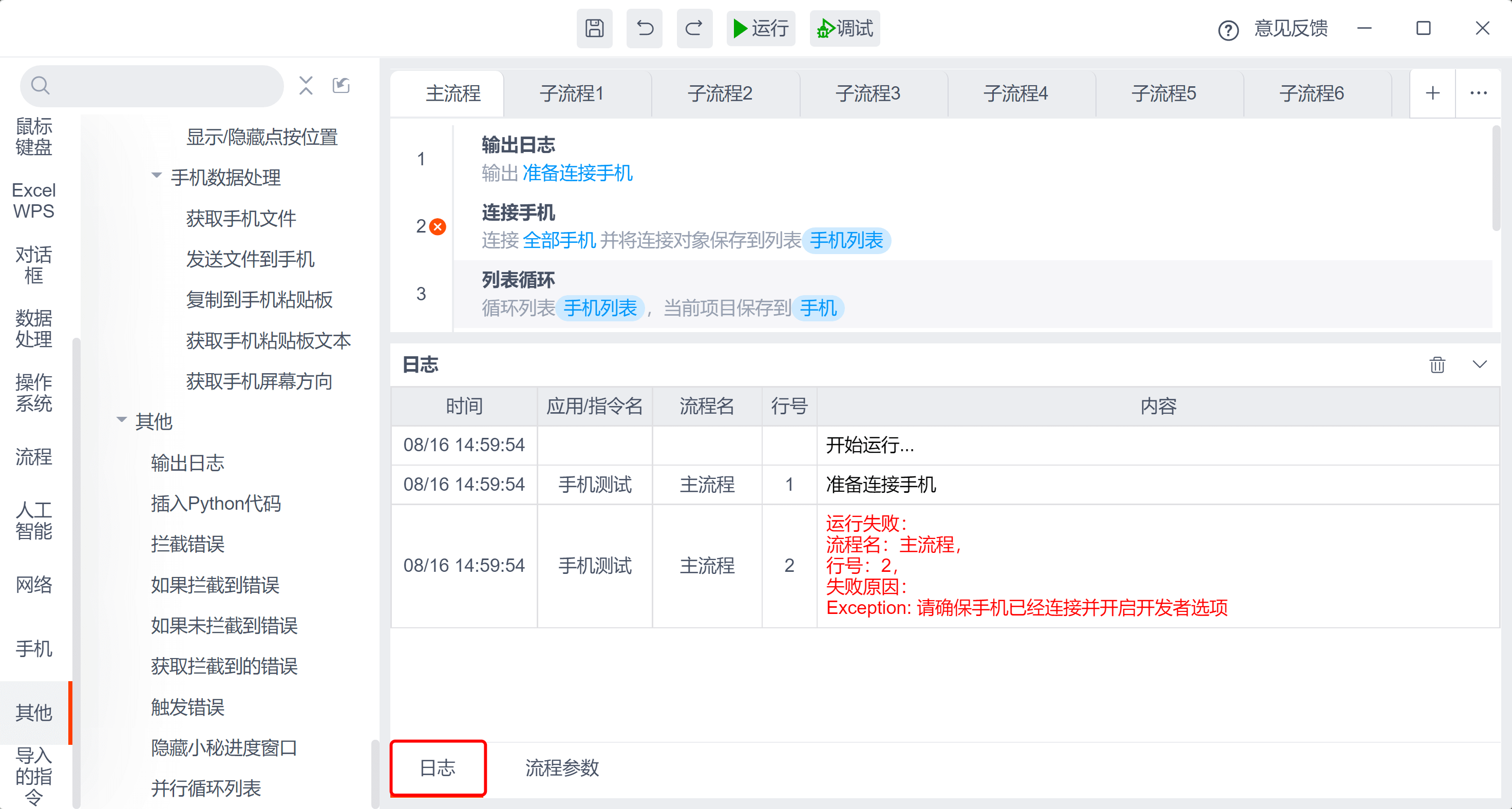Click the save icon in toolbar
The width and height of the screenshot is (1512, 809).
[x=594, y=28]
